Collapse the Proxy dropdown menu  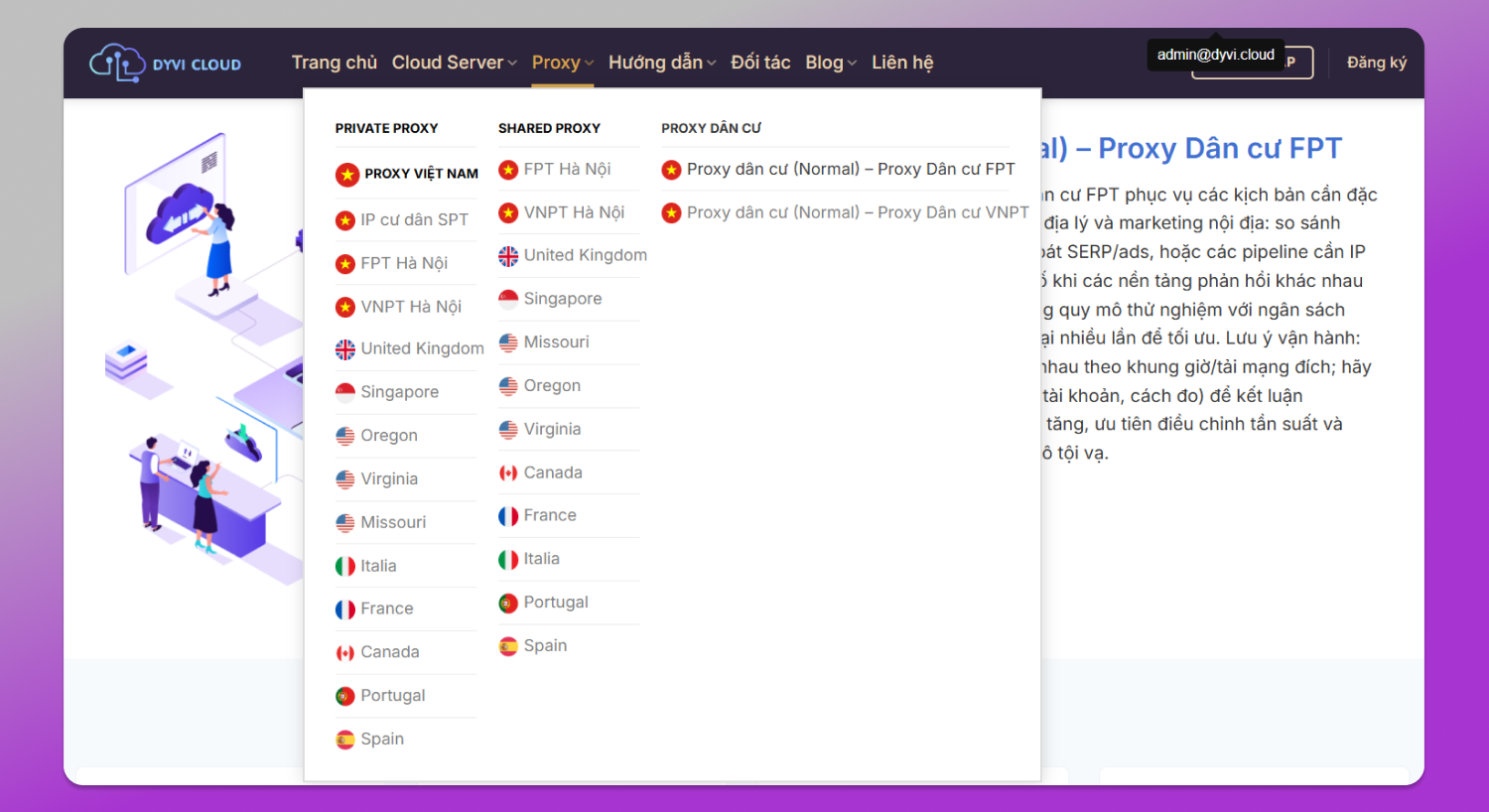pos(563,63)
